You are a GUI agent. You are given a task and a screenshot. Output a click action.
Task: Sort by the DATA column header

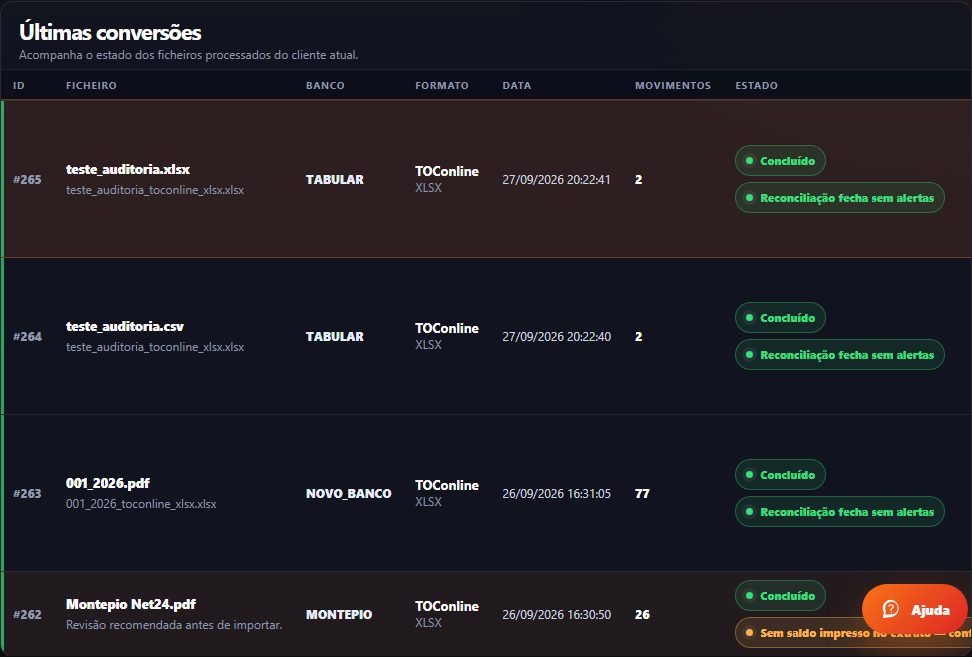[x=516, y=86]
